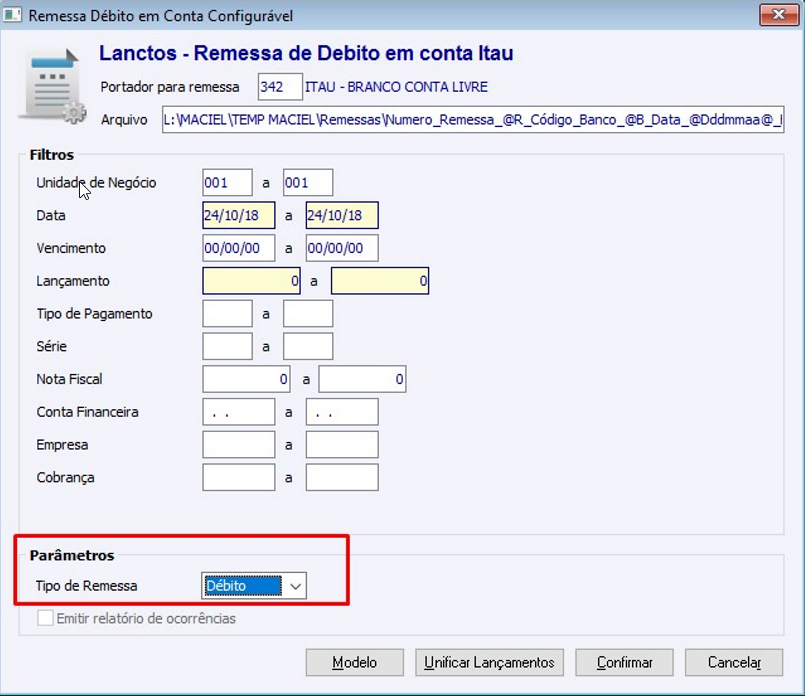
Task: Click the ending Tipo de Pagamento field
Action: click(x=308, y=314)
